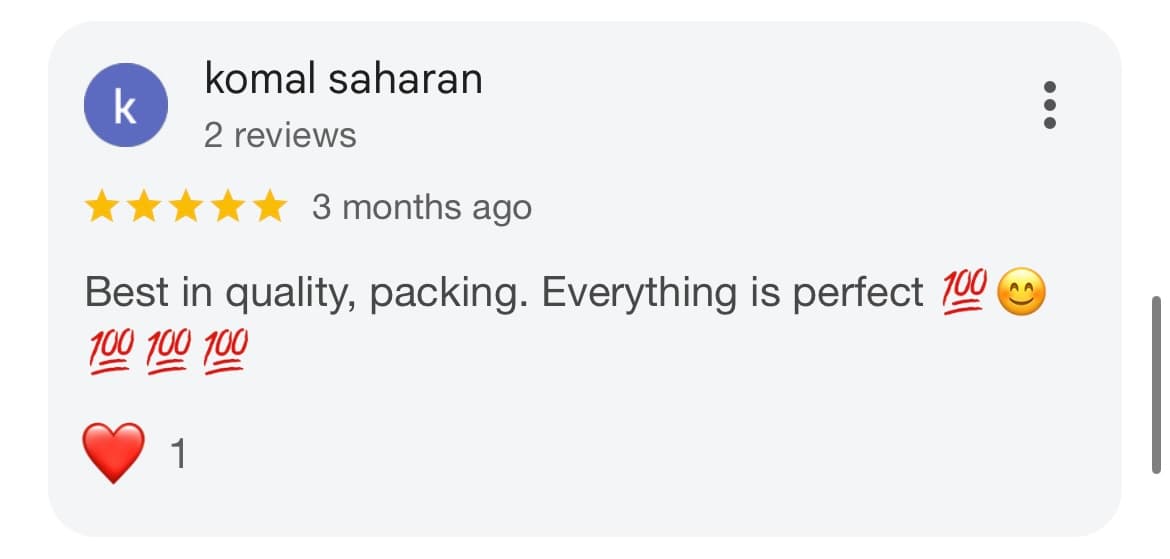
Task: Open the three-dot more options menu
Action: tap(1049, 105)
